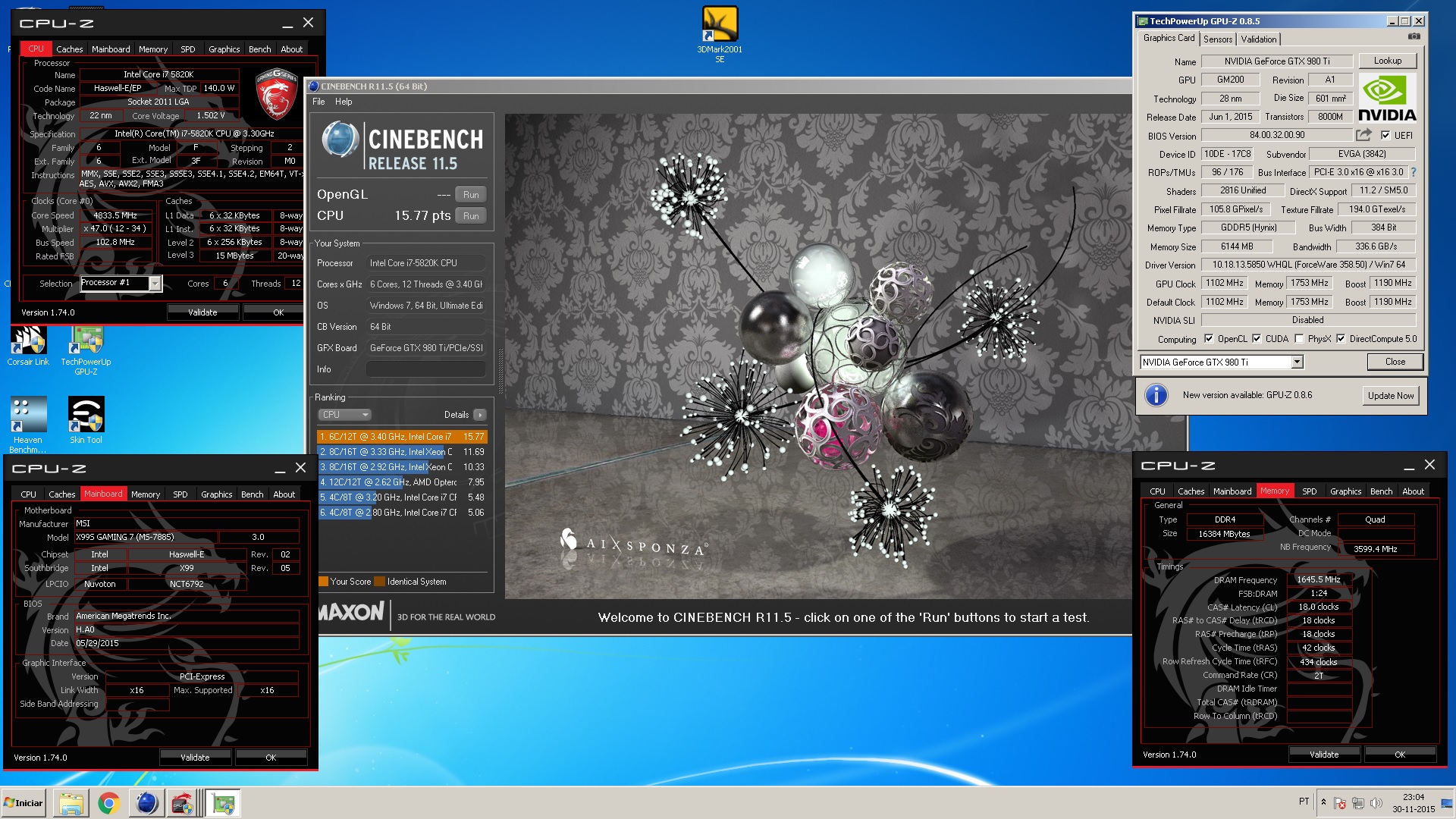This screenshot has width=1456, height=819.
Task: Open Heaven Benchmark desktop shortcut
Action: [x=28, y=425]
